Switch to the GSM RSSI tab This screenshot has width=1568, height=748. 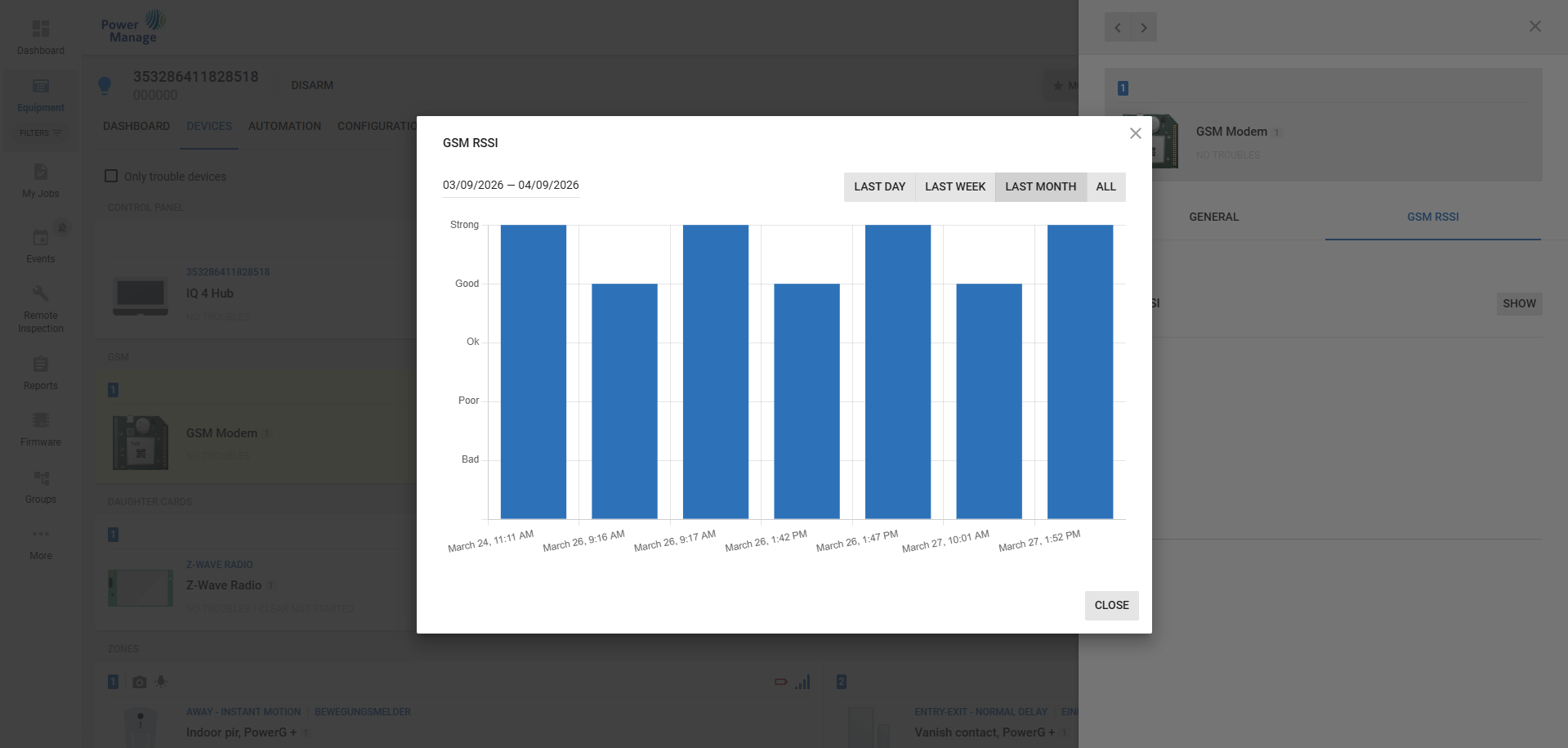coord(1432,217)
